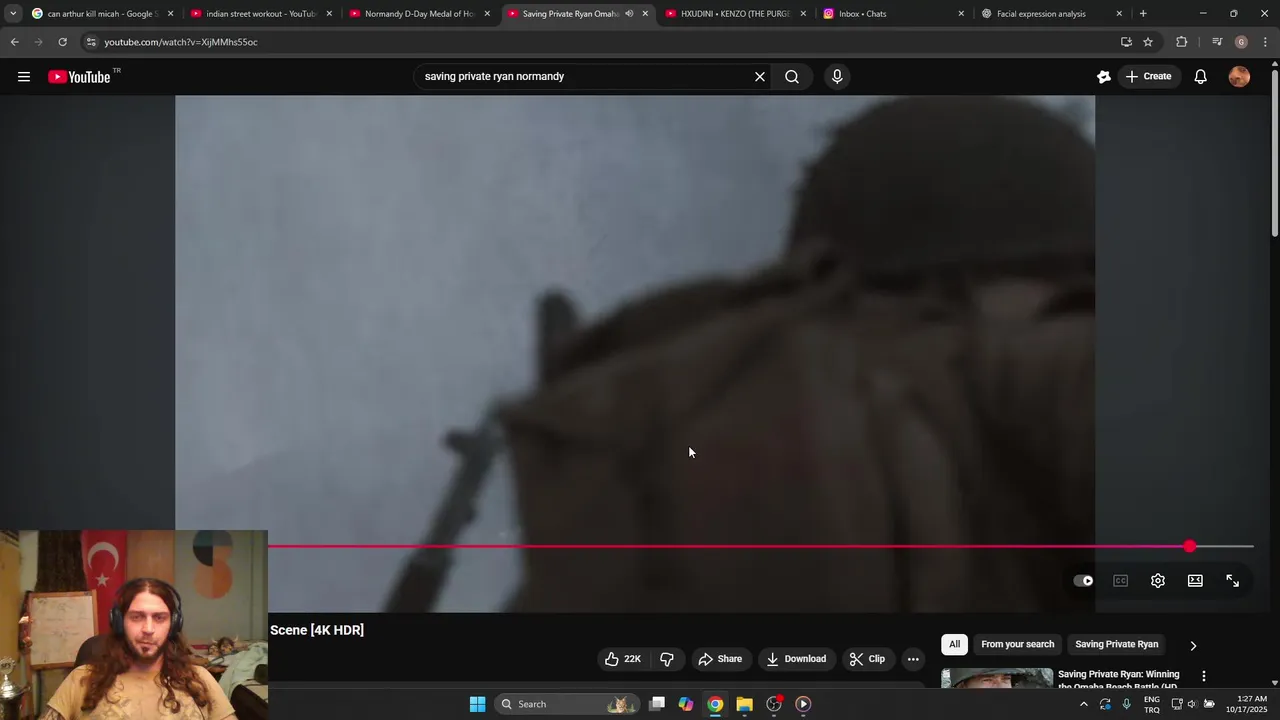Share this video
The height and width of the screenshot is (720, 1280).
point(720,659)
